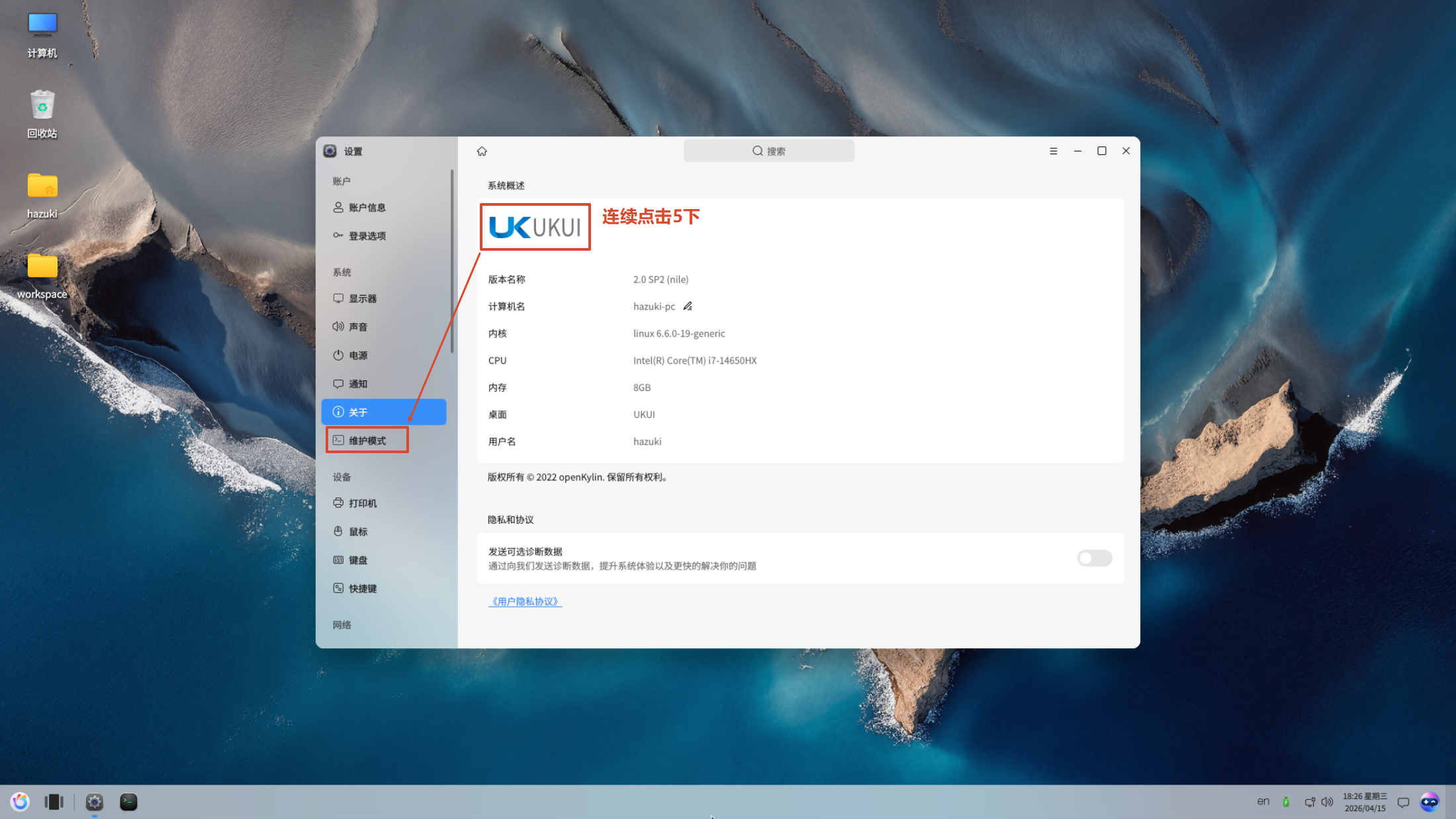The image size is (1456, 819).
Task: Open Login Options (登录选项) page
Action: click(x=367, y=236)
